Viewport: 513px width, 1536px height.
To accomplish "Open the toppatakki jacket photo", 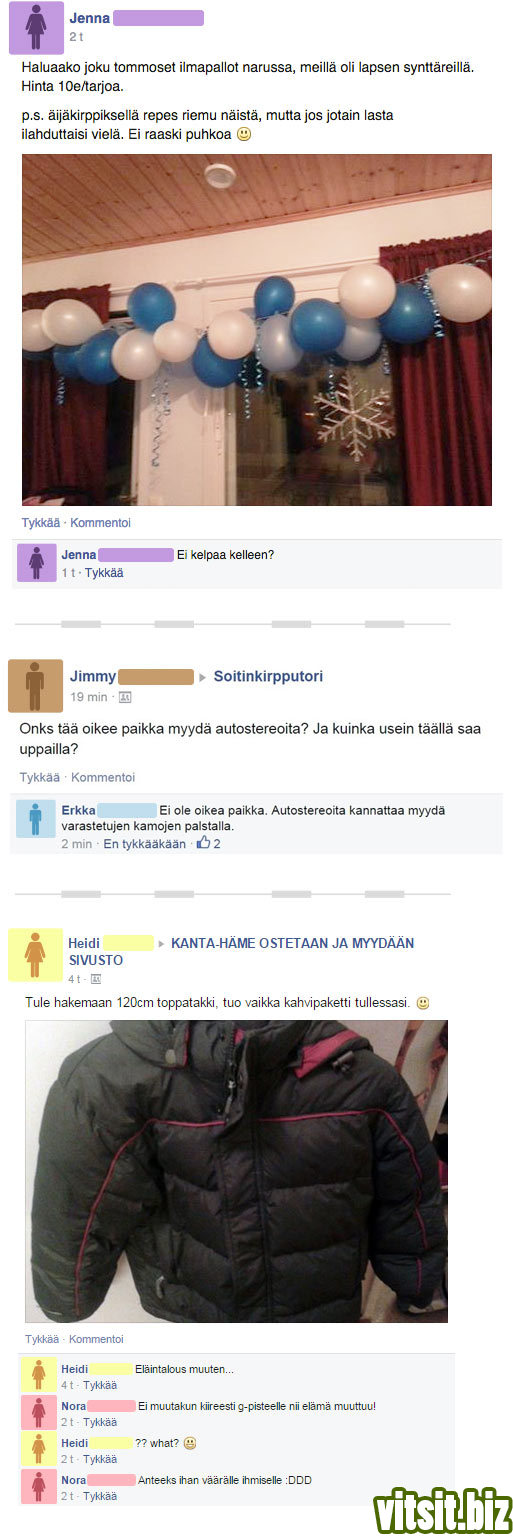I will point(237,1171).
